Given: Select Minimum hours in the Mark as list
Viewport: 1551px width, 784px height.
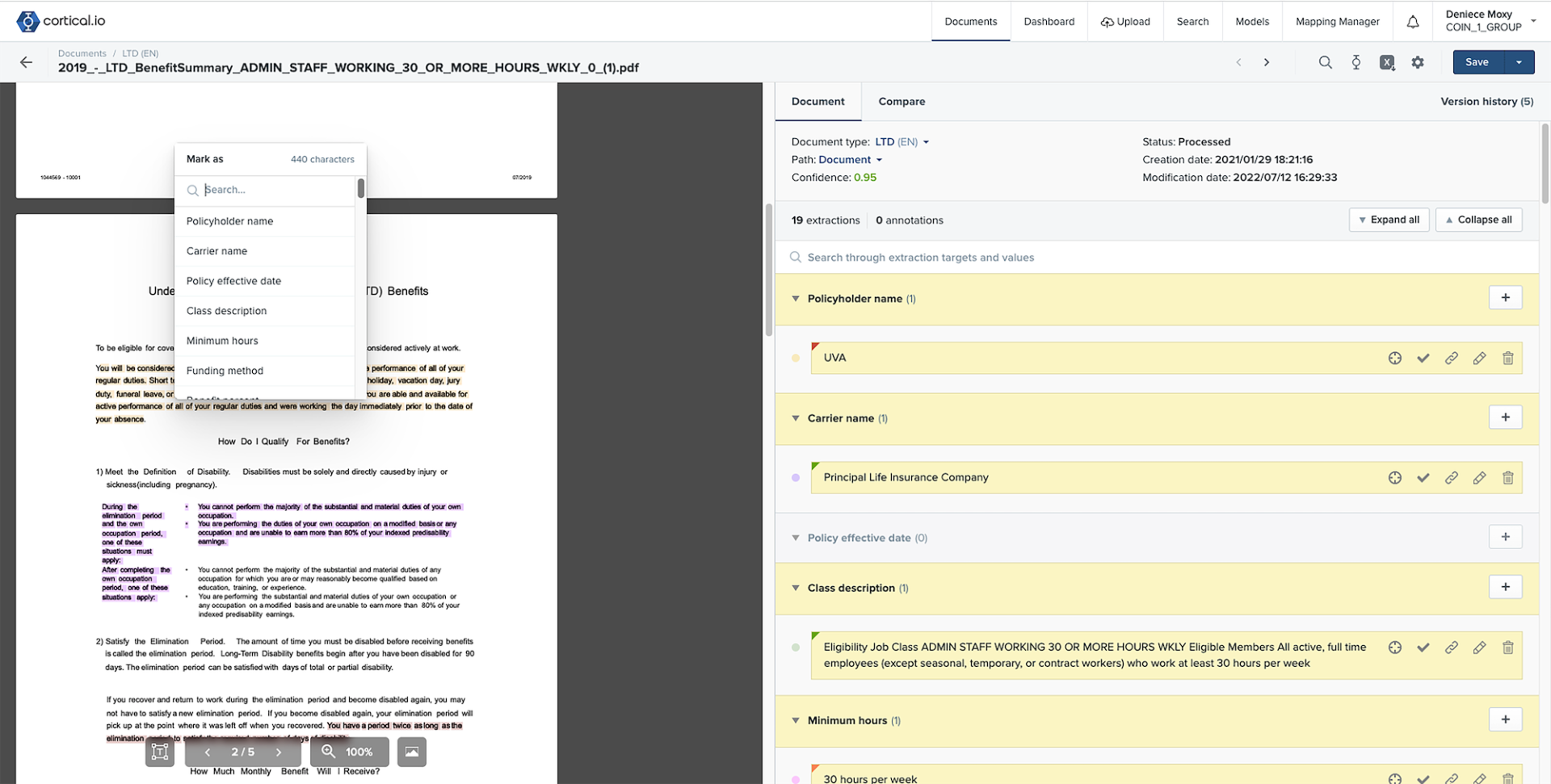Looking at the screenshot, I should (222, 340).
